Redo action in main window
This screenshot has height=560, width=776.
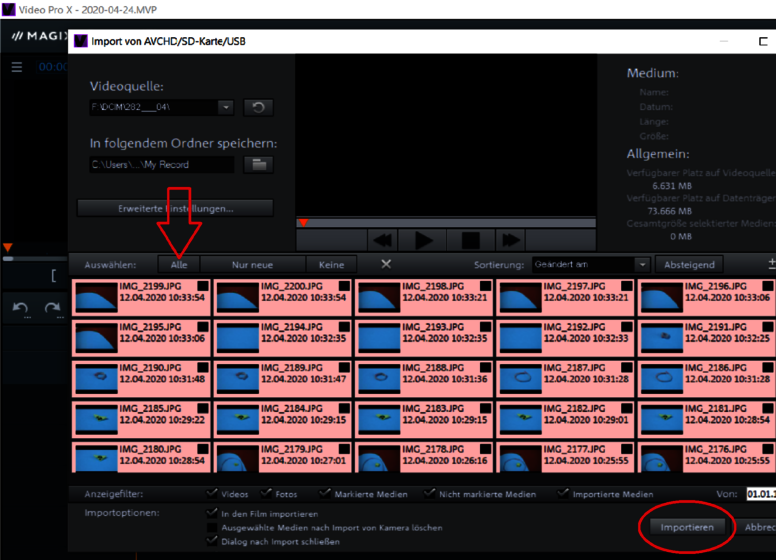(x=52, y=308)
